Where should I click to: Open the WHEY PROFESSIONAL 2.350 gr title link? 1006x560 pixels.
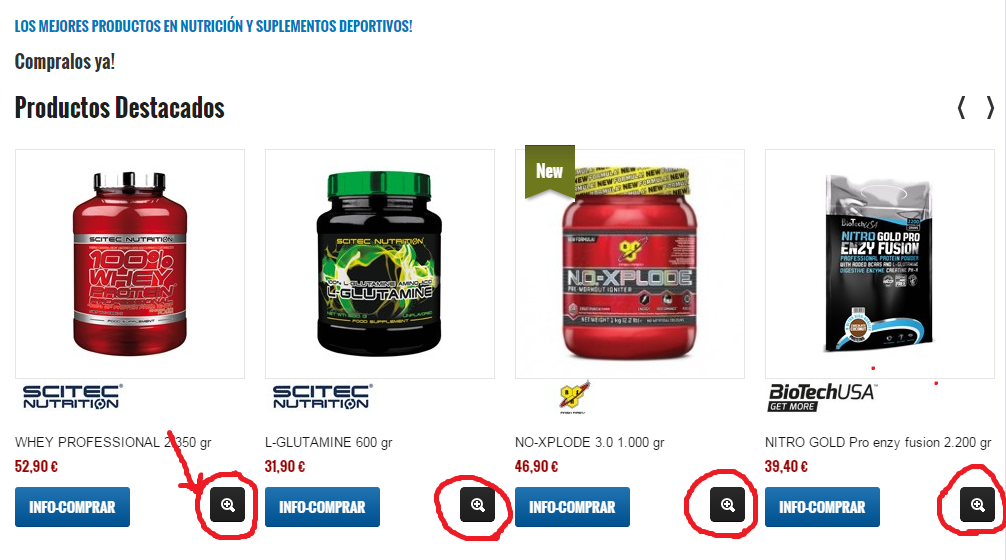[113, 442]
